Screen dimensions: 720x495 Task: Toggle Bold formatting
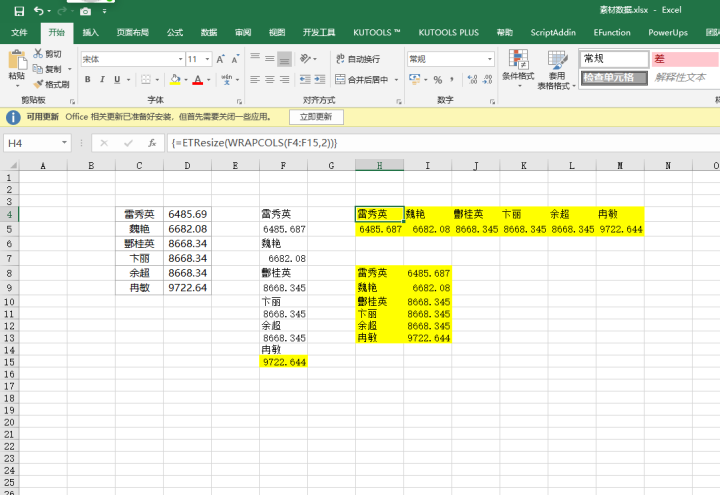tap(87, 79)
